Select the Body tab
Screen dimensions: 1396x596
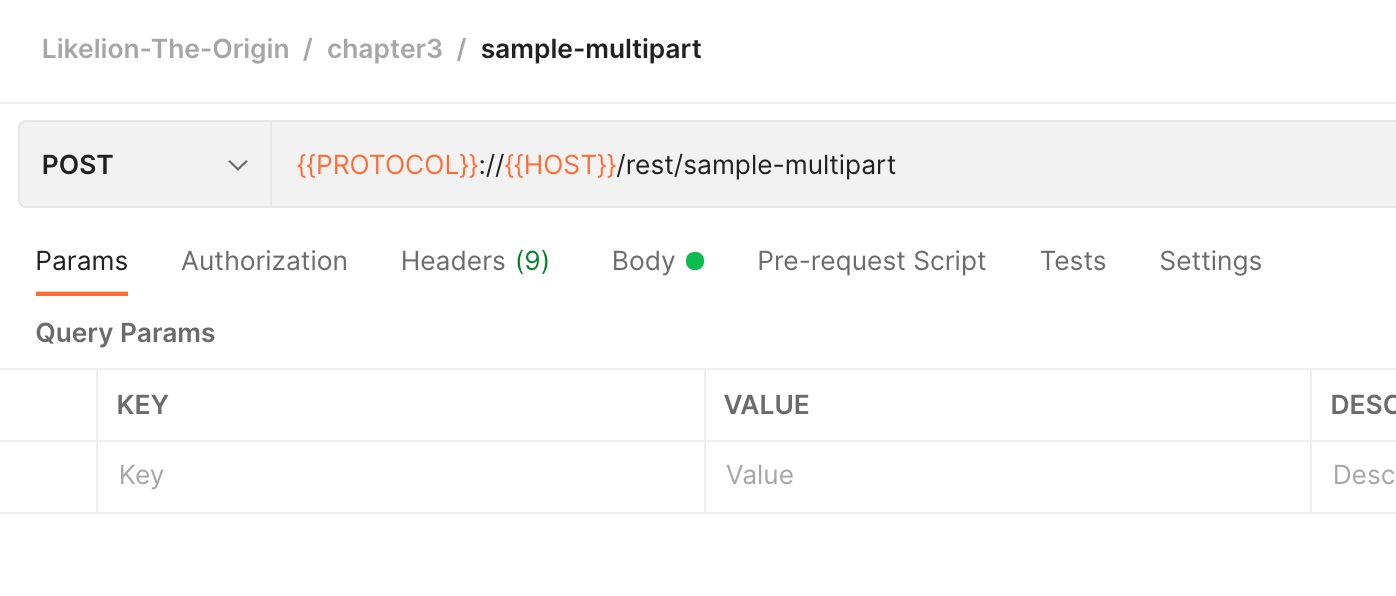click(x=643, y=261)
